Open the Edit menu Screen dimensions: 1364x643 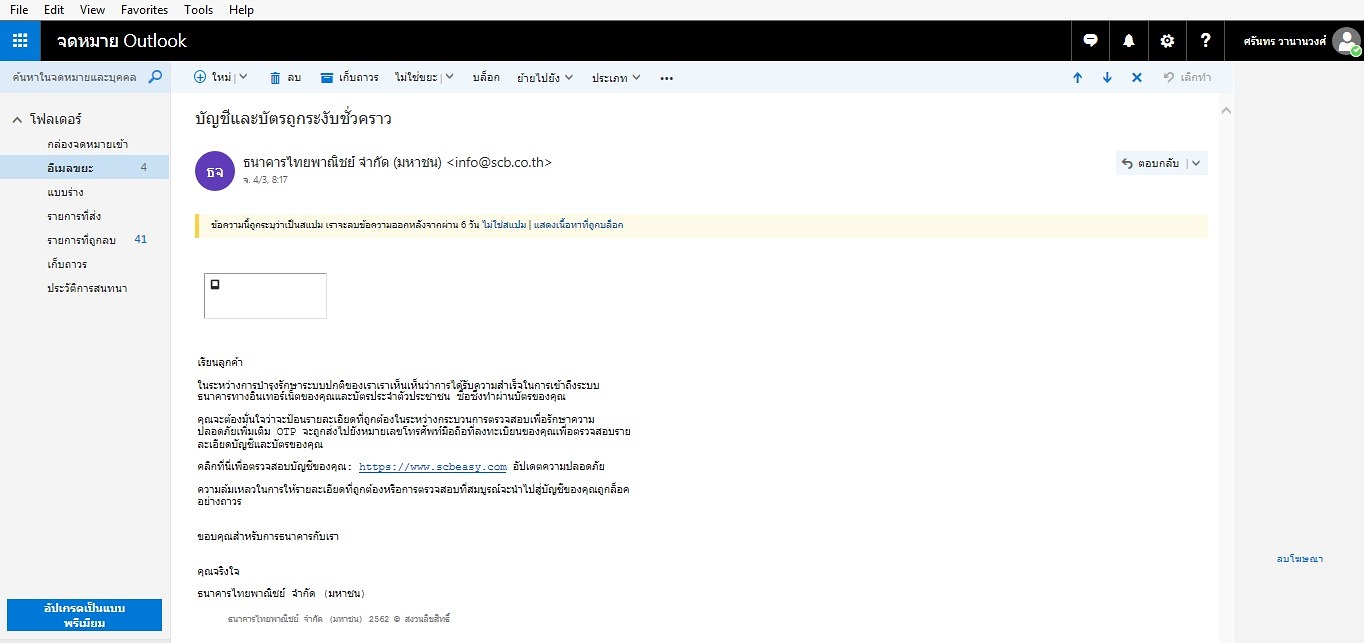(x=53, y=9)
